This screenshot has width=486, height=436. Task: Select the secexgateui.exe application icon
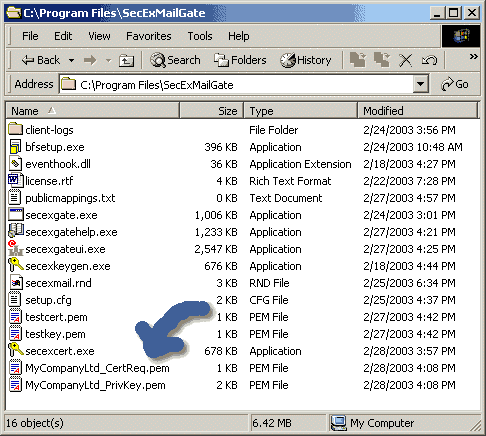pyautogui.click(x=15, y=248)
